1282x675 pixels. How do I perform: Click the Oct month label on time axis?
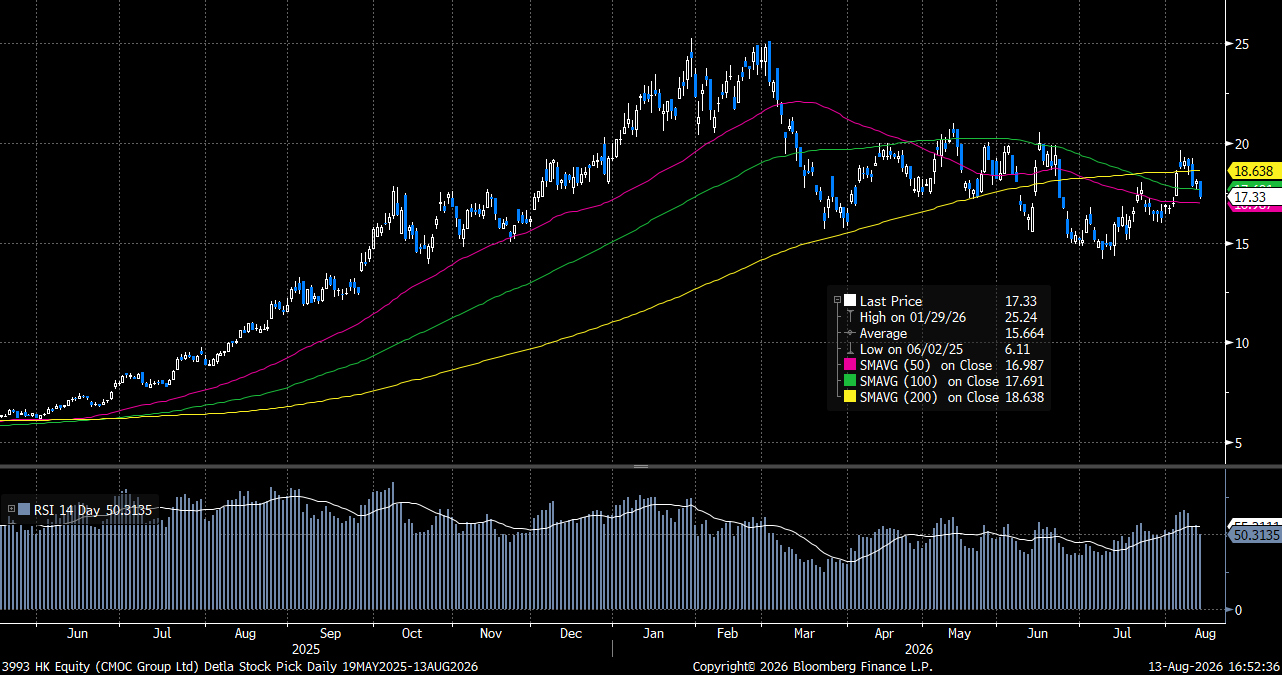pyautogui.click(x=411, y=634)
